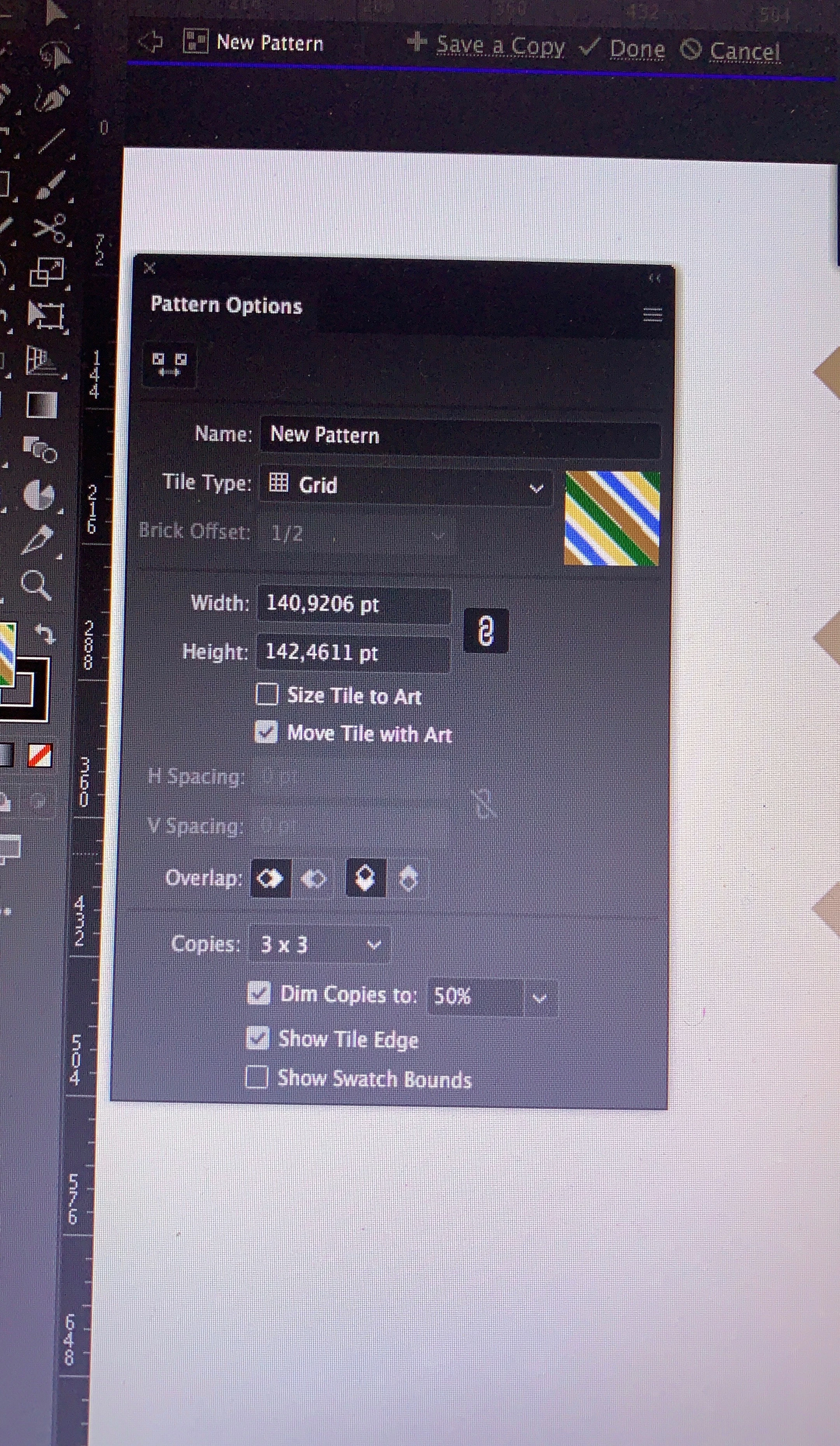This screenshot has width=840, height=1446.
Task: Open the Pattern Options panel menu
Action: click(653, 315)
